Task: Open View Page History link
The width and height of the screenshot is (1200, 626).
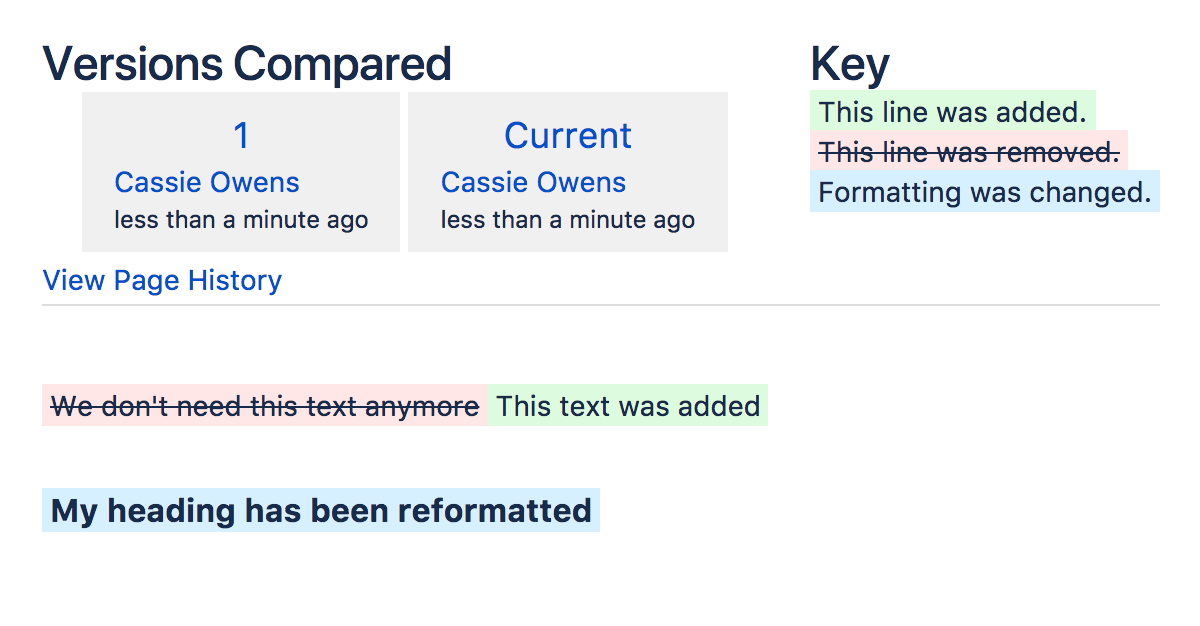Action: (162, 280)
